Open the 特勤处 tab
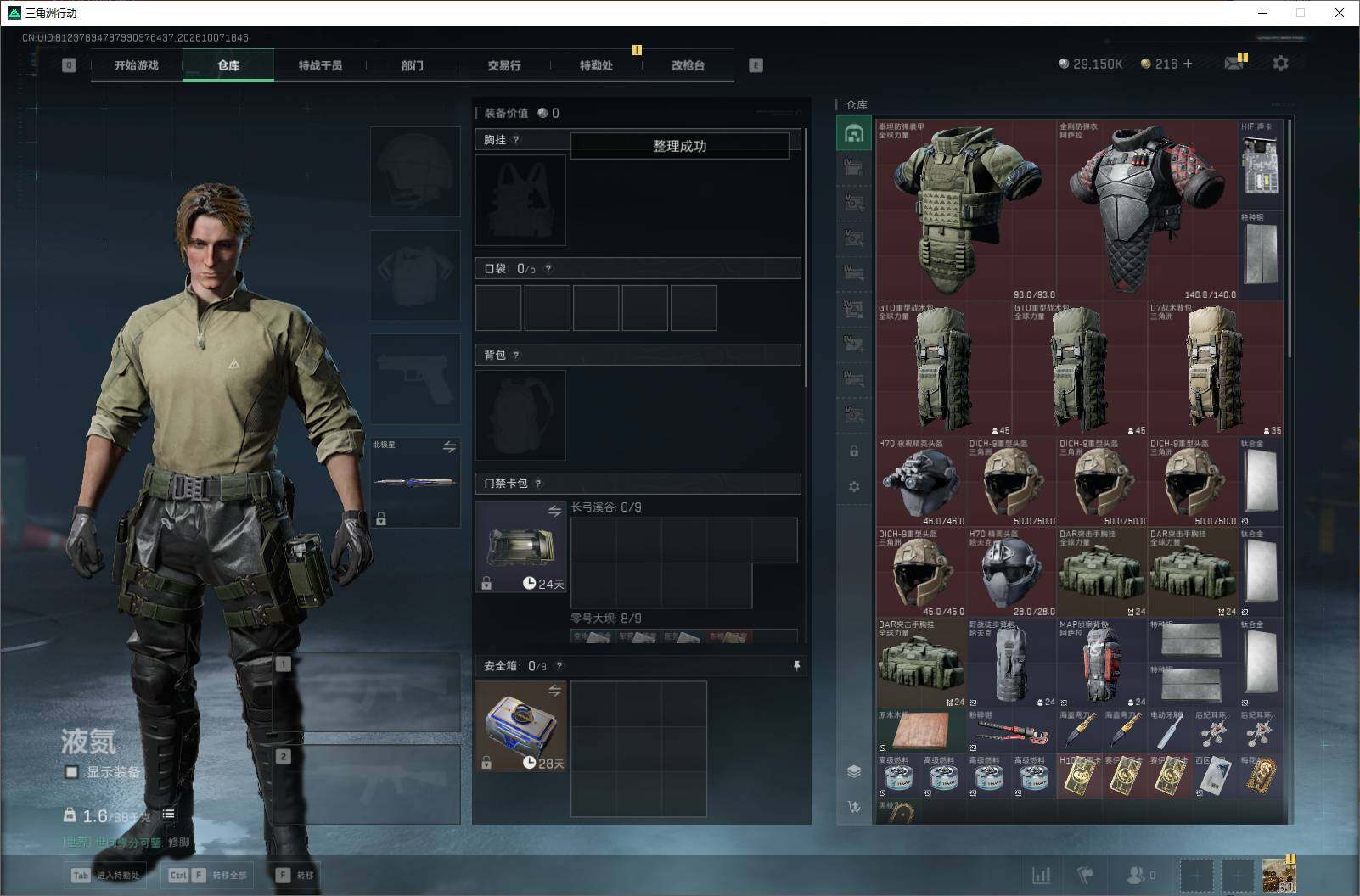Viewport: 1360px width, 896px height. [596, 65]
